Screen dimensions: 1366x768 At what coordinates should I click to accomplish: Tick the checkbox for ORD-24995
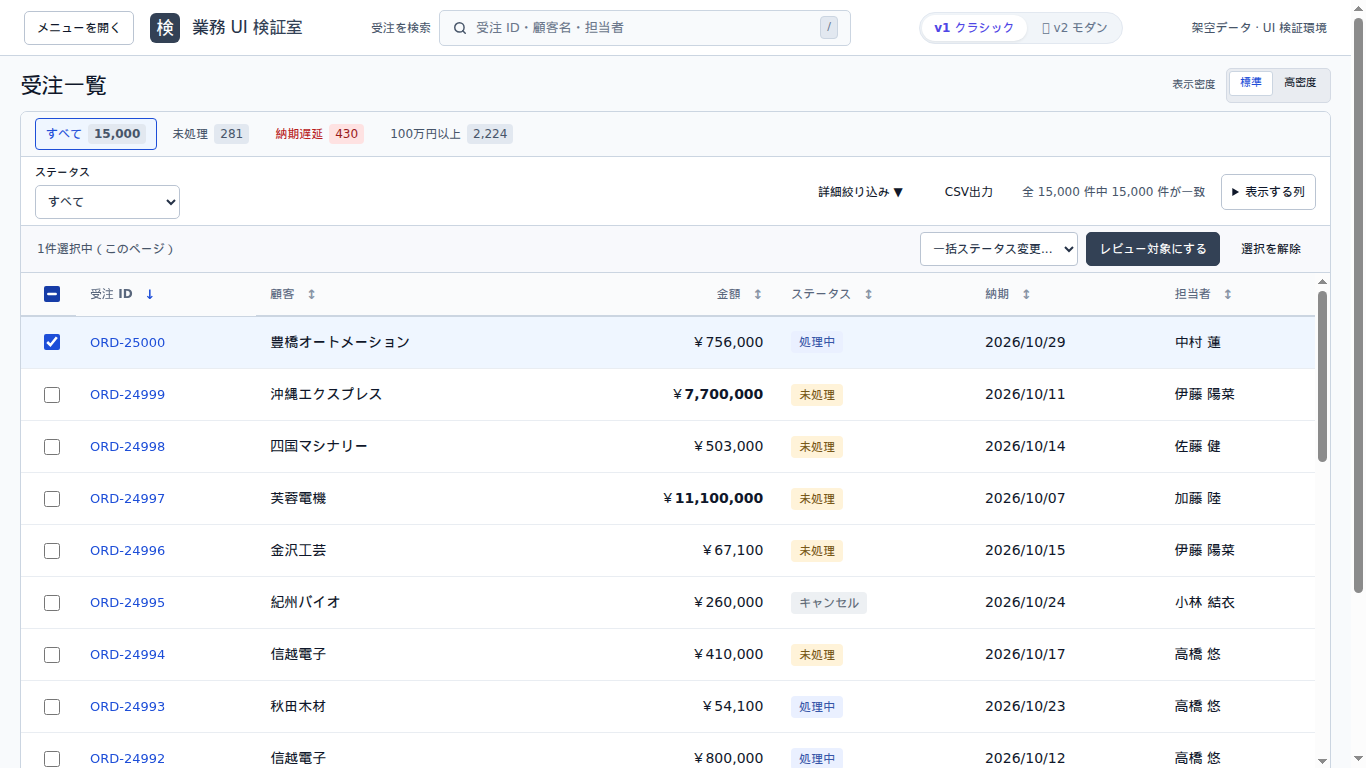click(x=52, y=603)
